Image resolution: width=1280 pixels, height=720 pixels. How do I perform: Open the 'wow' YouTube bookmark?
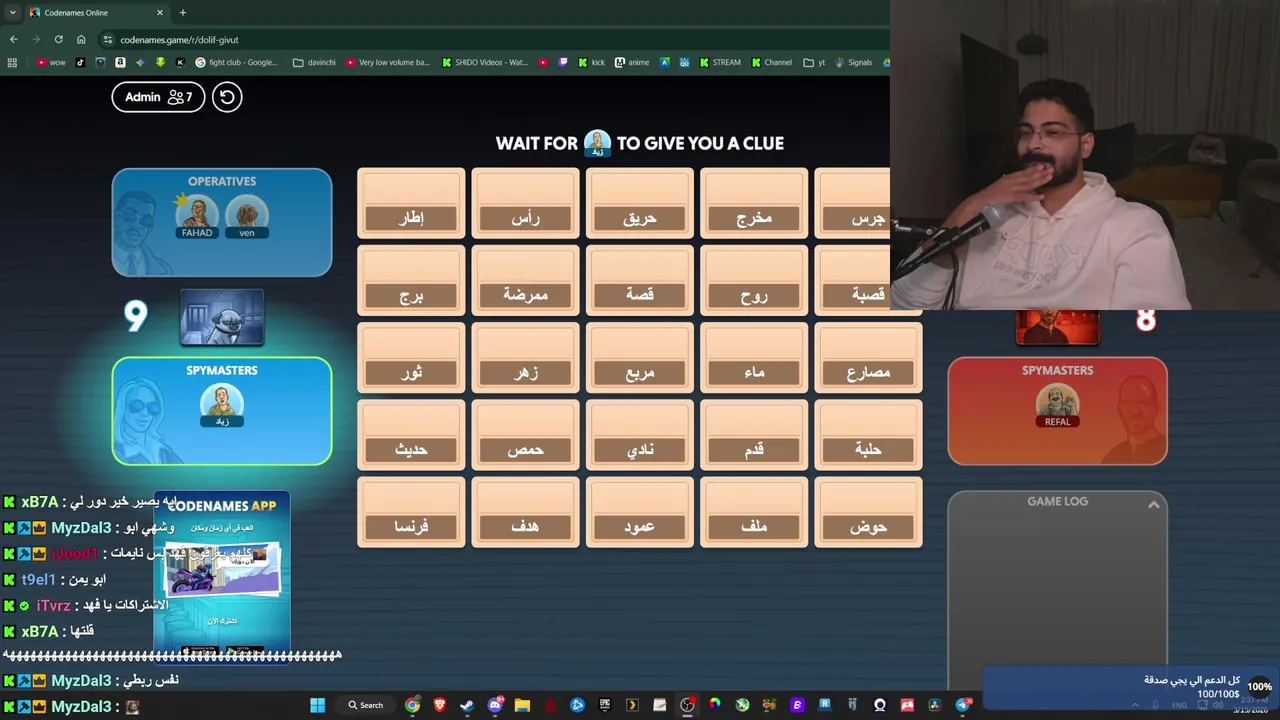(x=51, y=62)
